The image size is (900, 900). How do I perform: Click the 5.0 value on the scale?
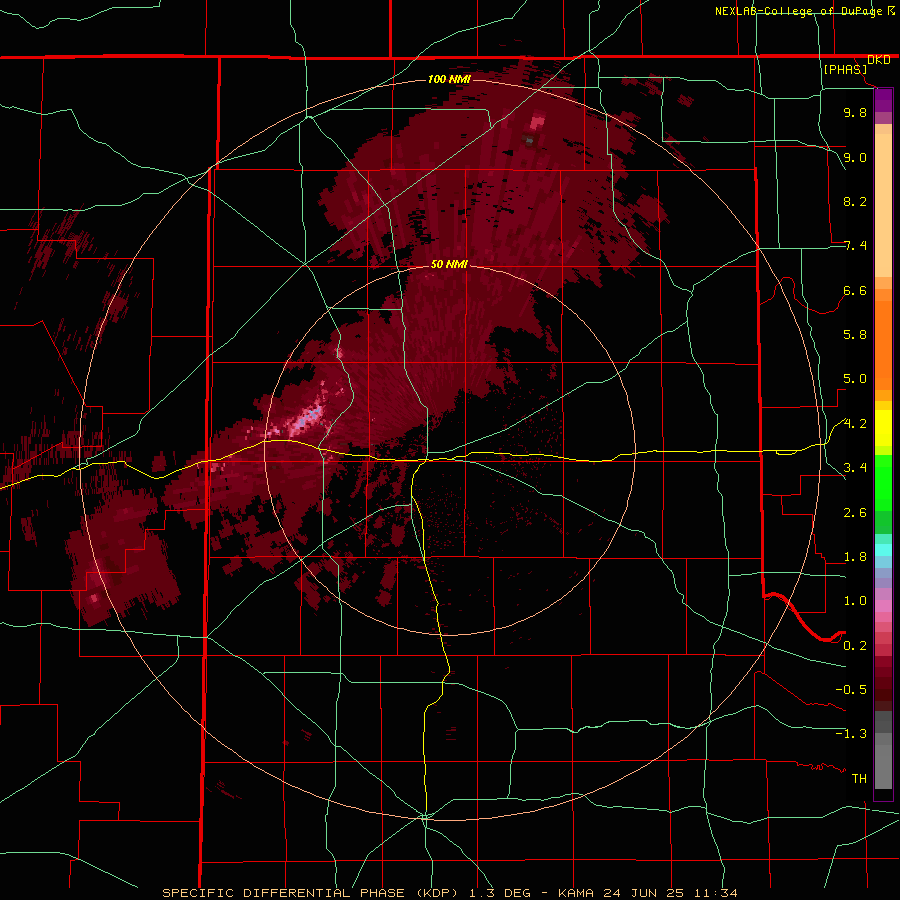tap(855, 379)
